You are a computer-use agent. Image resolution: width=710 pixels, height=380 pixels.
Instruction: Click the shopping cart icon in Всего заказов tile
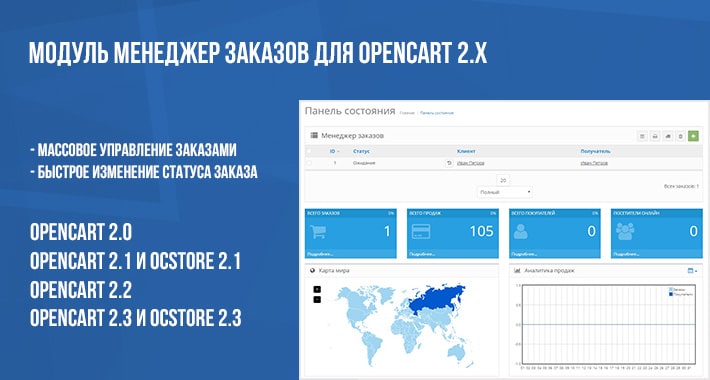coord(318,232)
